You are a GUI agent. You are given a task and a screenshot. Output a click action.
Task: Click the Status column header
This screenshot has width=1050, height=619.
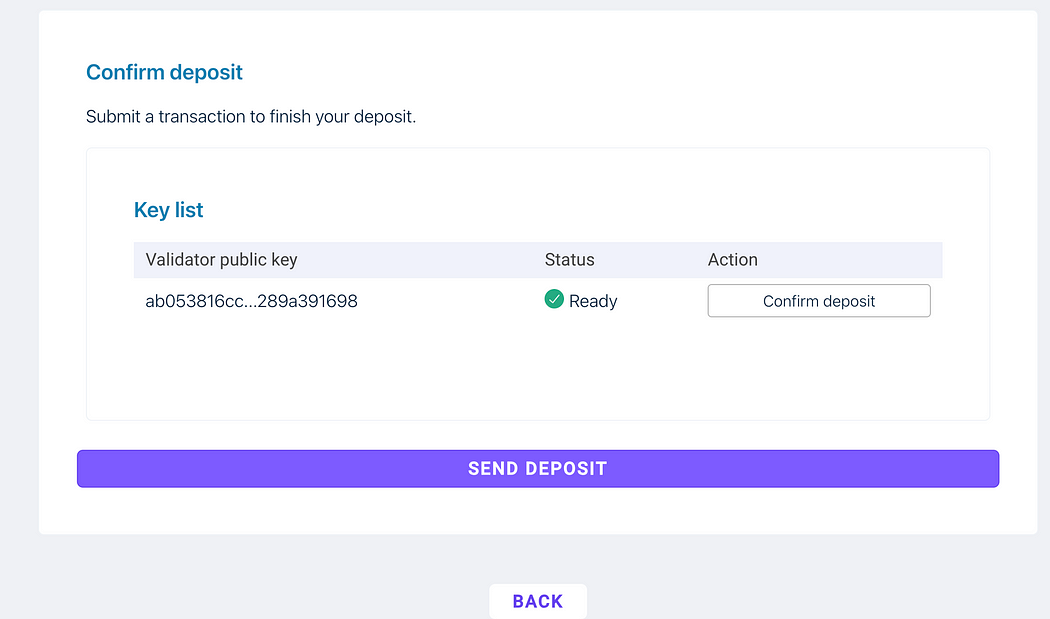[569, 260]
